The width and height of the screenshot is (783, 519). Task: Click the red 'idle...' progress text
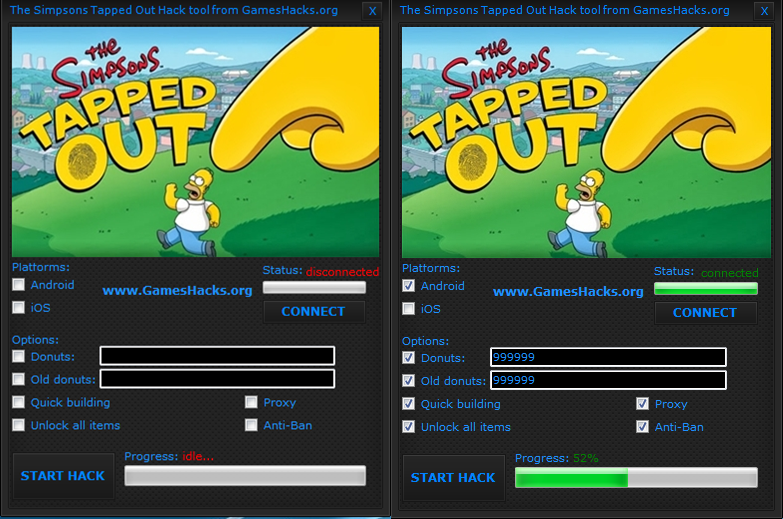click(198, 457)
